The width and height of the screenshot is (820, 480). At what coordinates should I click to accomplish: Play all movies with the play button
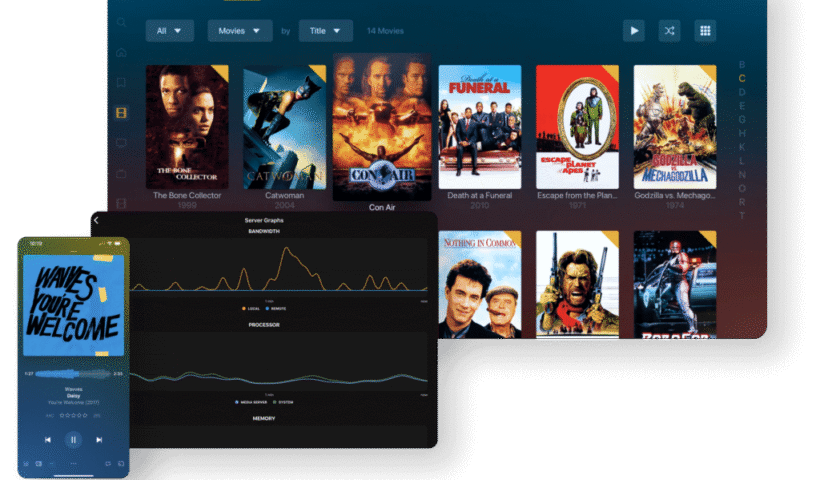[x=634, y=31]
